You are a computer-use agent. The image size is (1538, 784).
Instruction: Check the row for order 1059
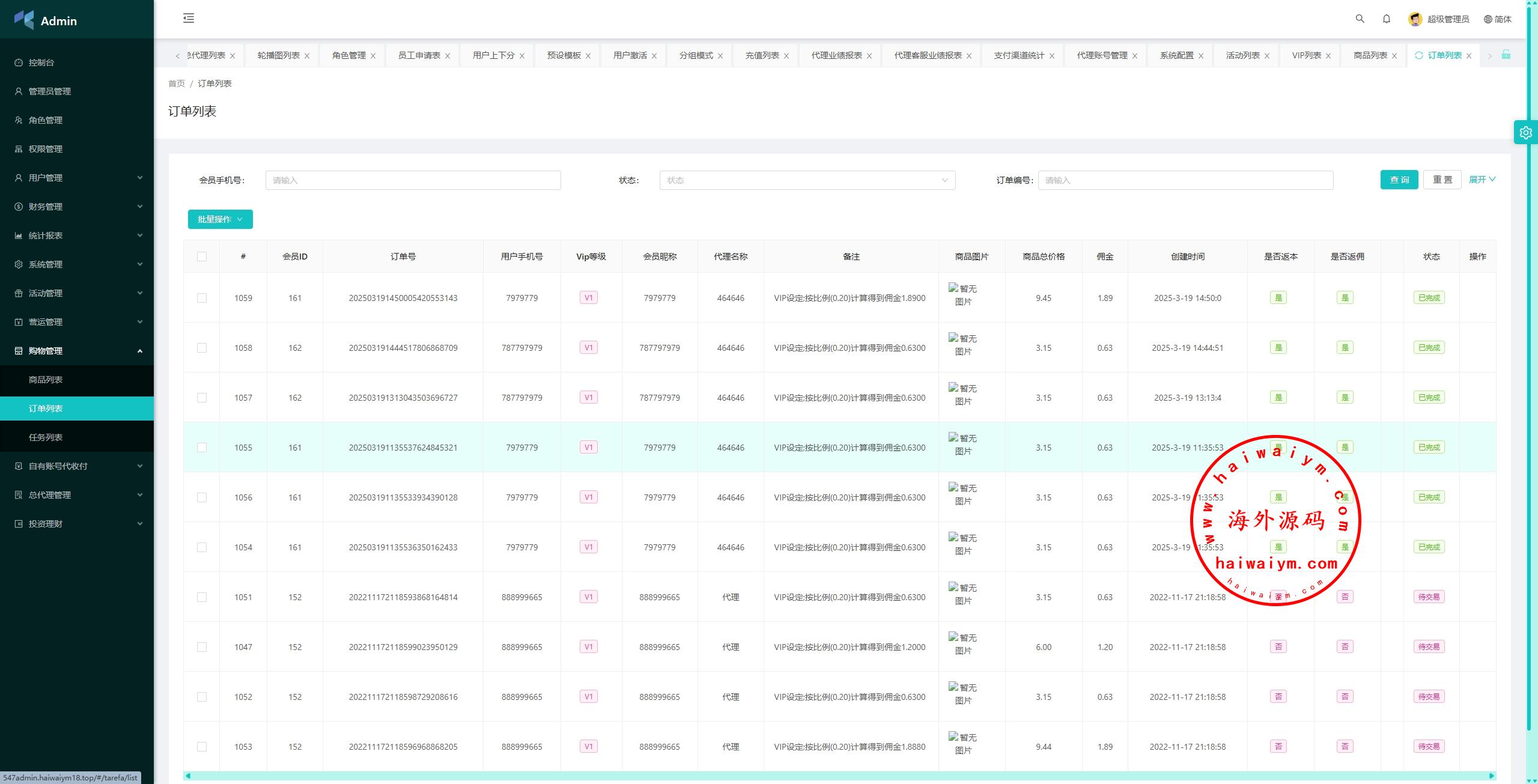(202, 298)
